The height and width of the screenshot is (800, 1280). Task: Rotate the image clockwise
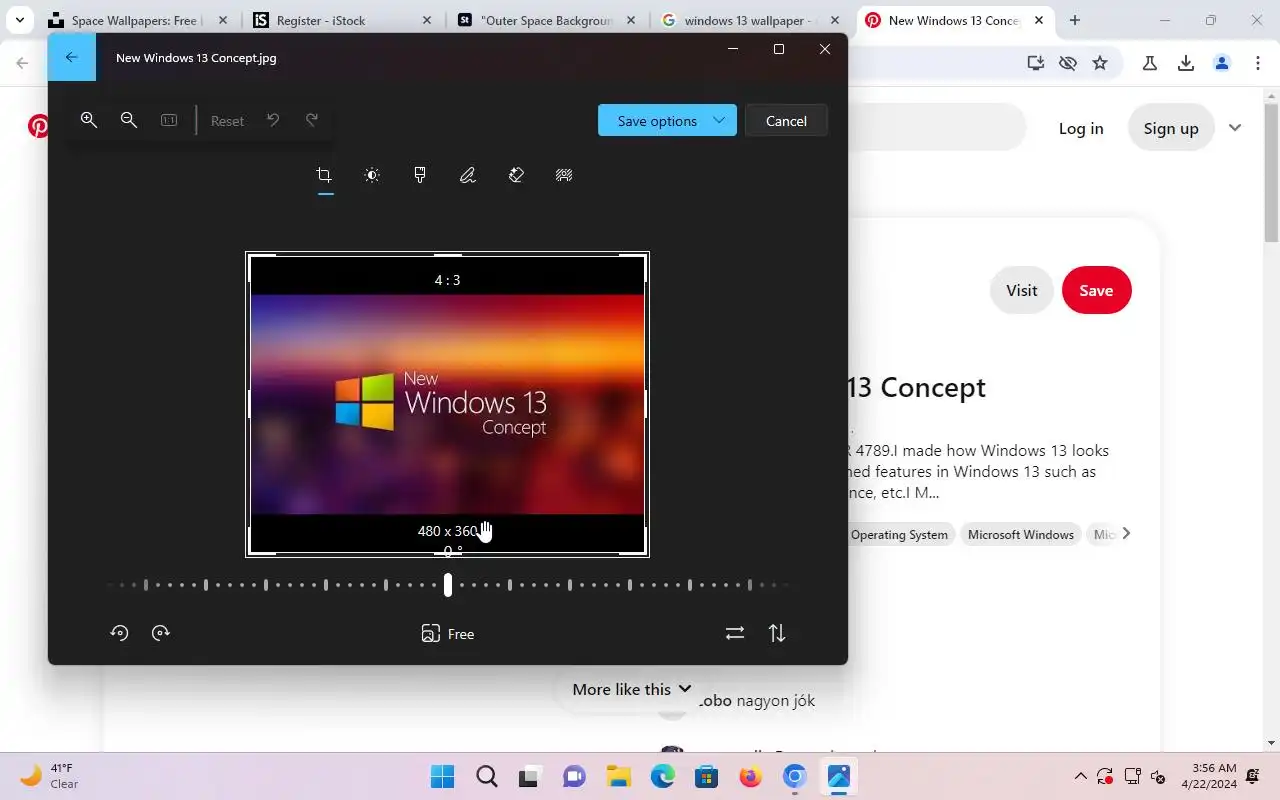coord(161,633)
